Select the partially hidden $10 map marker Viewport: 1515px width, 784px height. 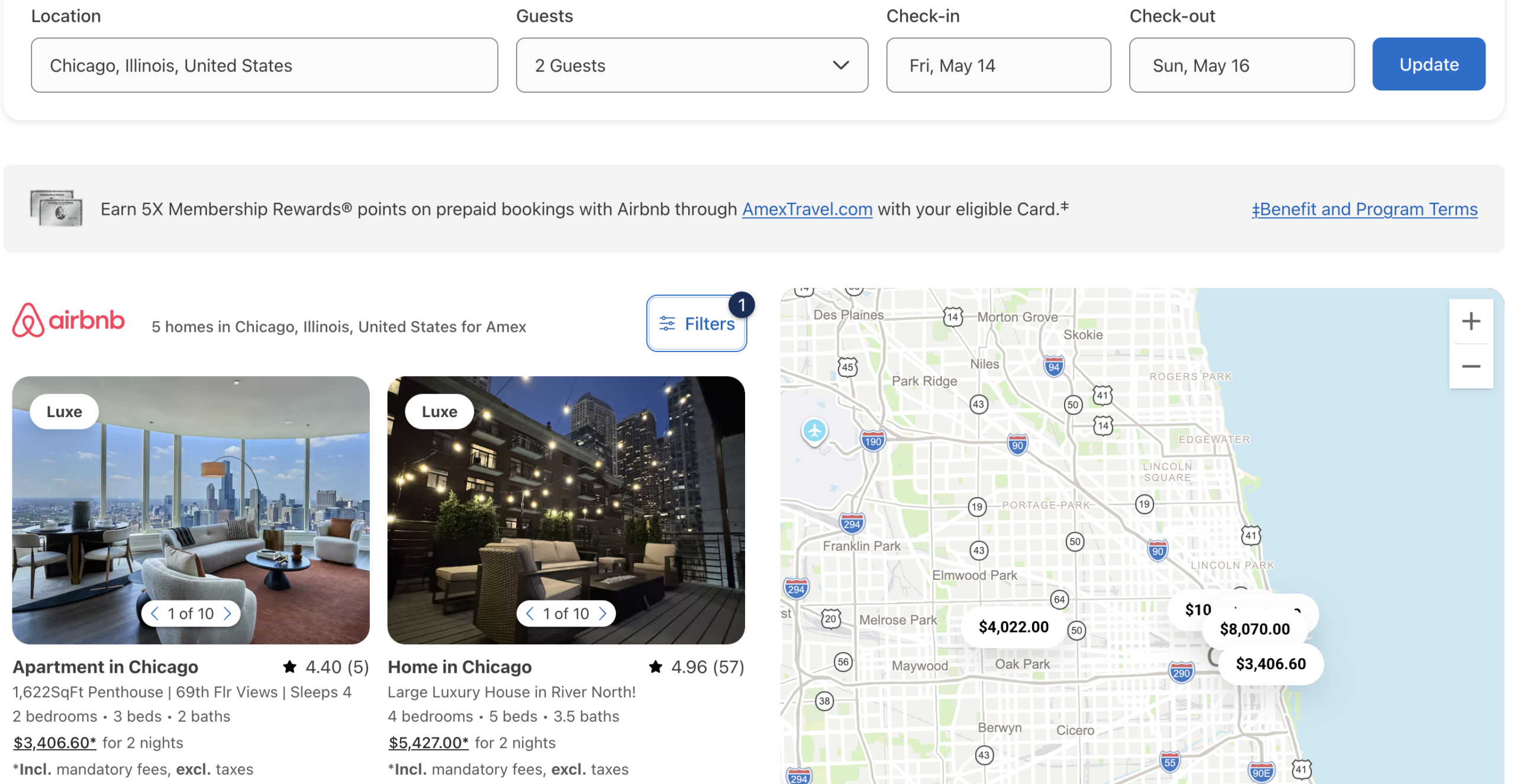(x=1197, y=609)
